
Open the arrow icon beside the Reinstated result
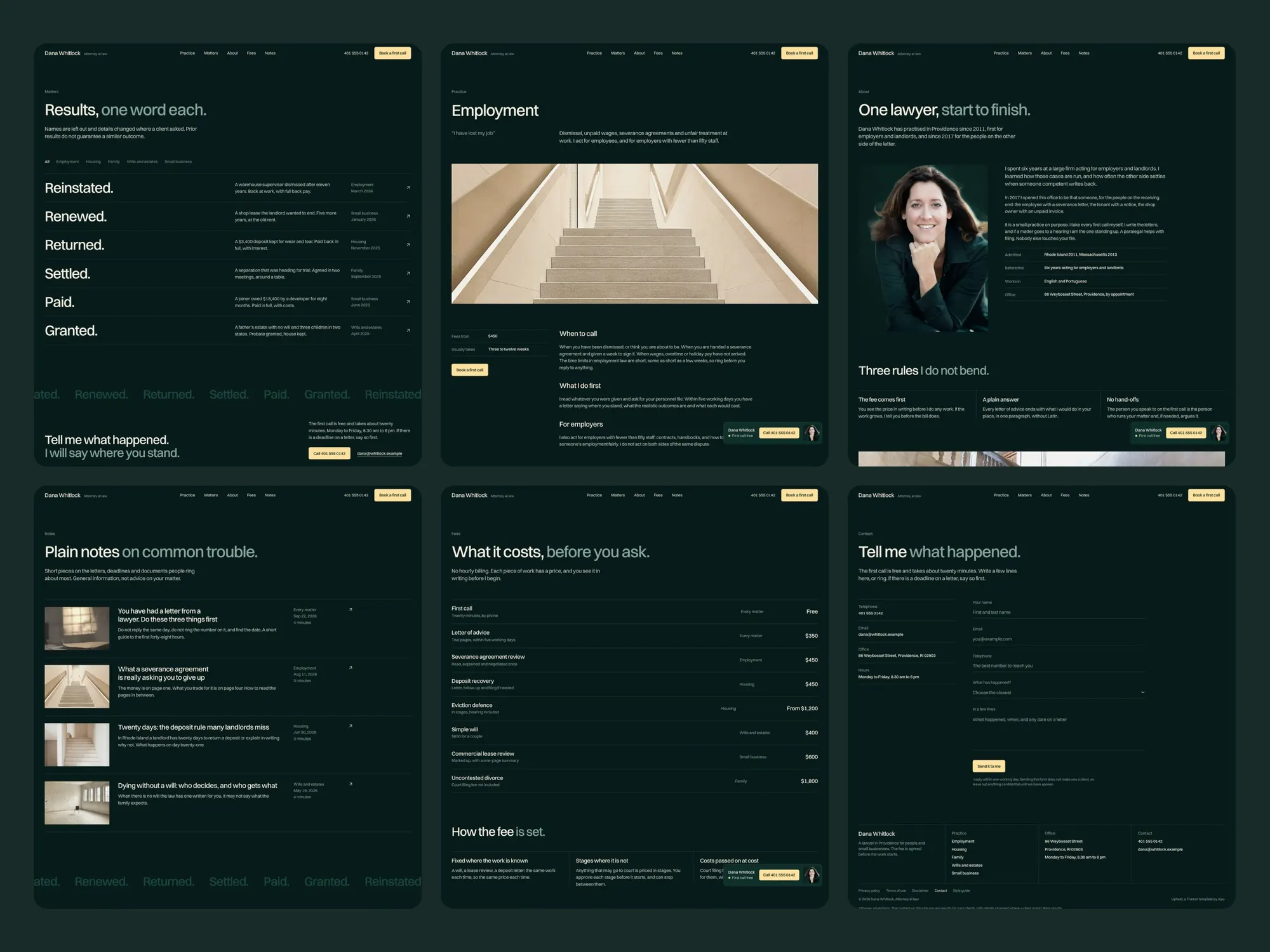point(408,188)
